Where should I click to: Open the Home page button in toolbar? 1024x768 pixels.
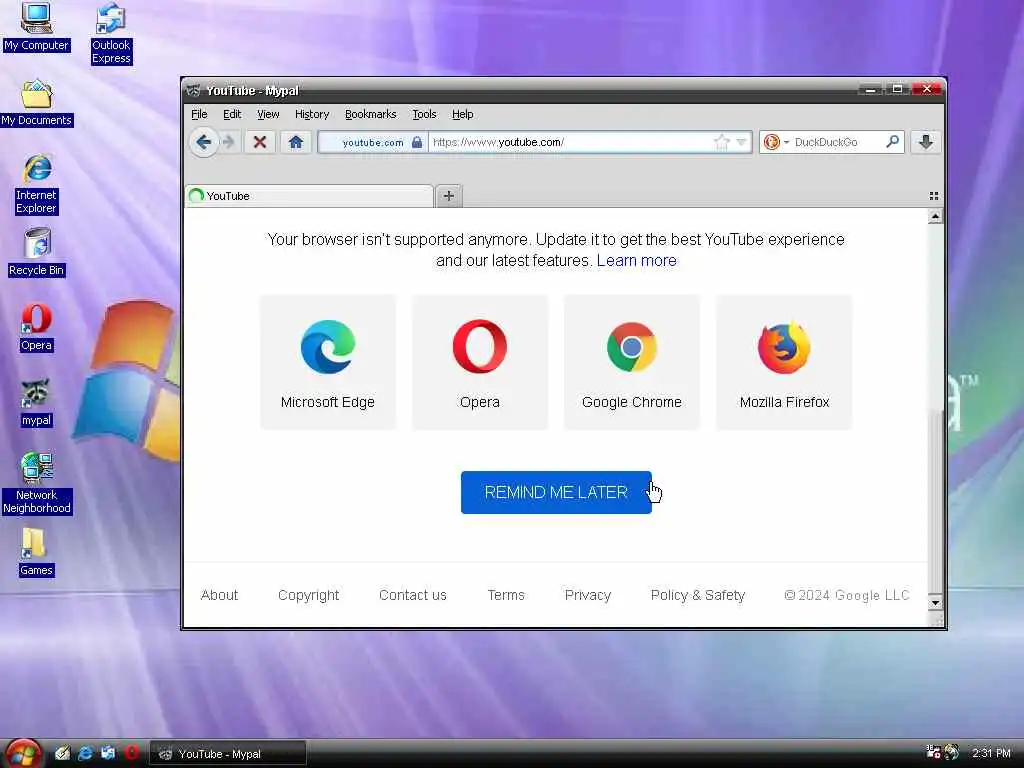296,142
